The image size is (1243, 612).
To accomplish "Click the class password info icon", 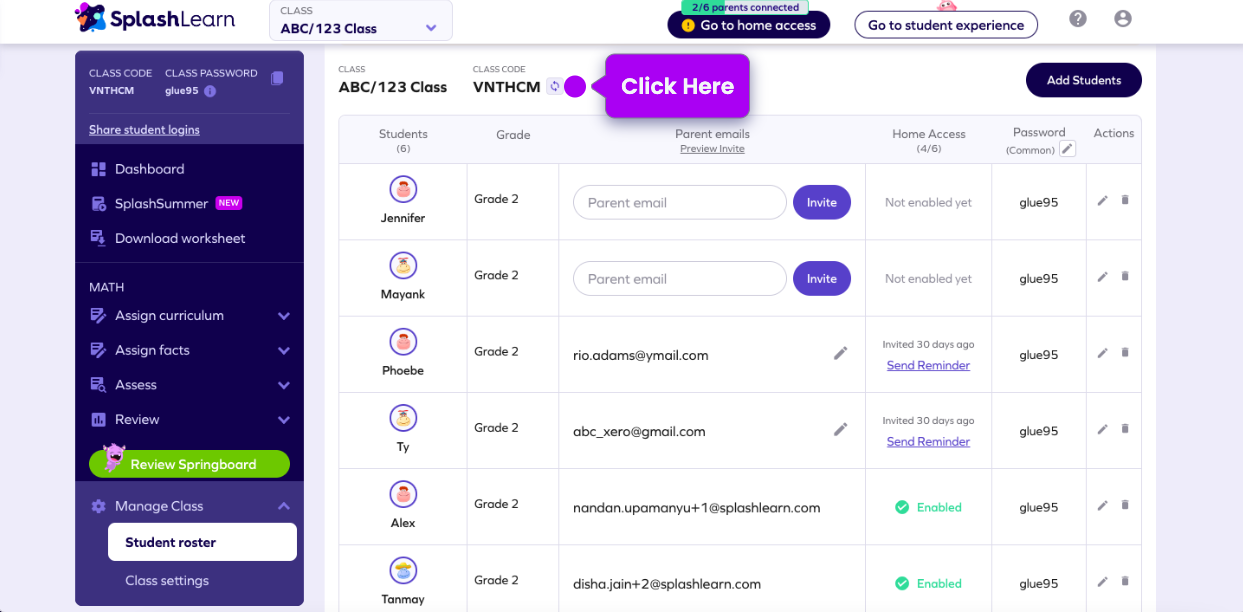I will pyautogui.click(x=210, y=91).
